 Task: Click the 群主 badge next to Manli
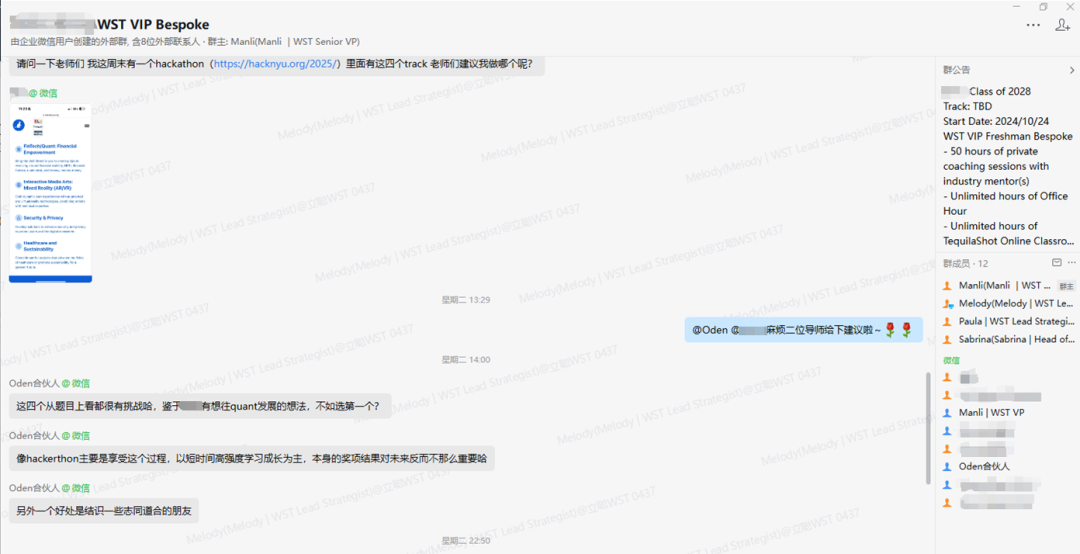(1066, 286)
